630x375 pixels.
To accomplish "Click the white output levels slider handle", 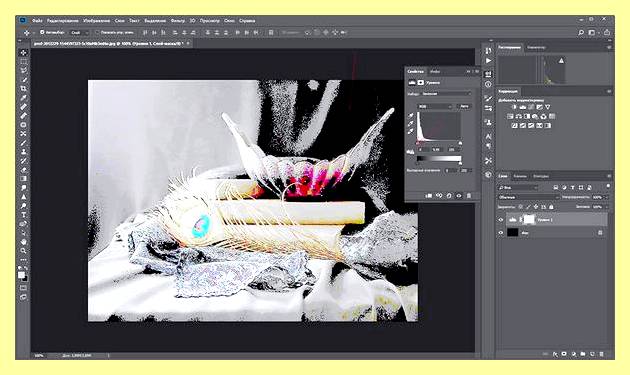I will coord(460,163).
